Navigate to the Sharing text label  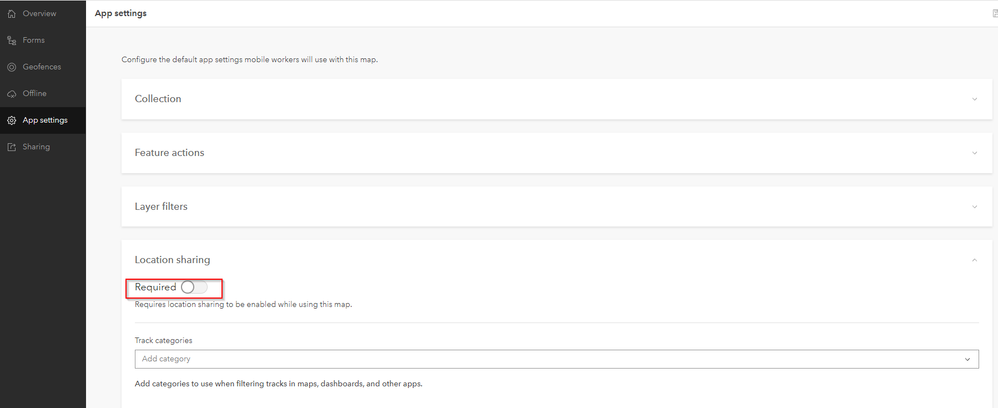point(36,147)
